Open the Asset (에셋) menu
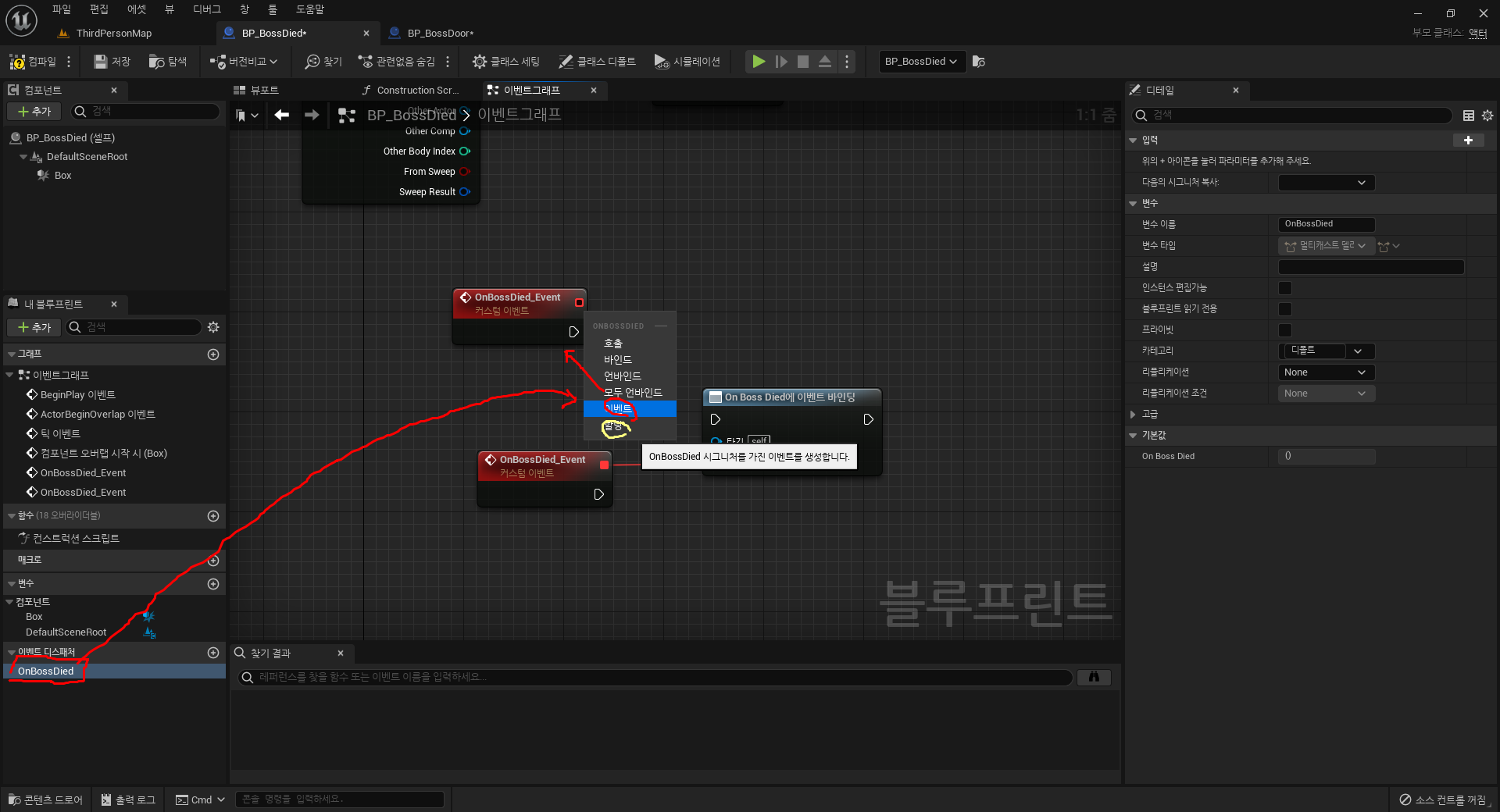The height and width of the screenshot is (812, 1500). pyautogui.click(x=137, y=9)
